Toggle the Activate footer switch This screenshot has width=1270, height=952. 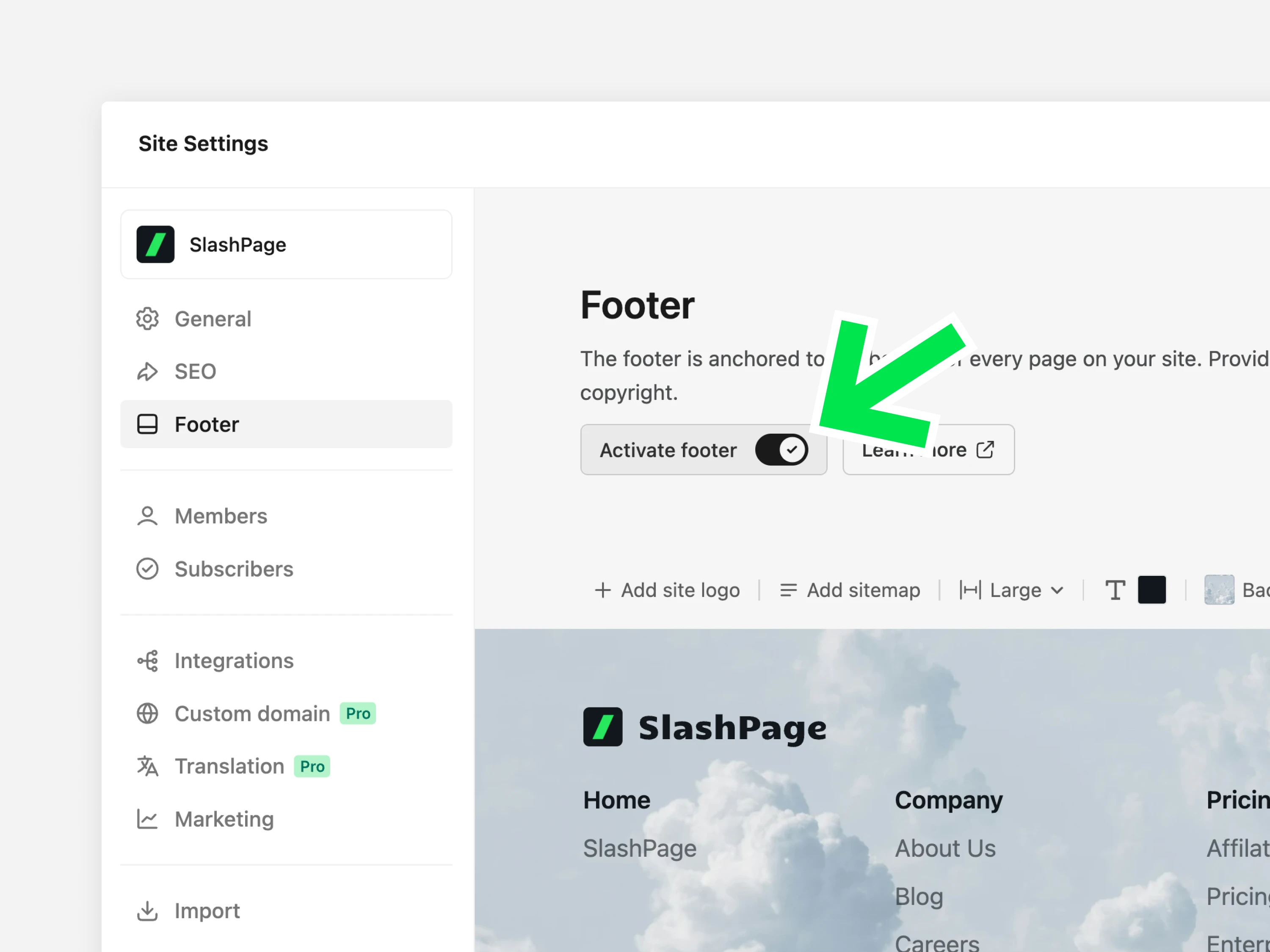781,450
